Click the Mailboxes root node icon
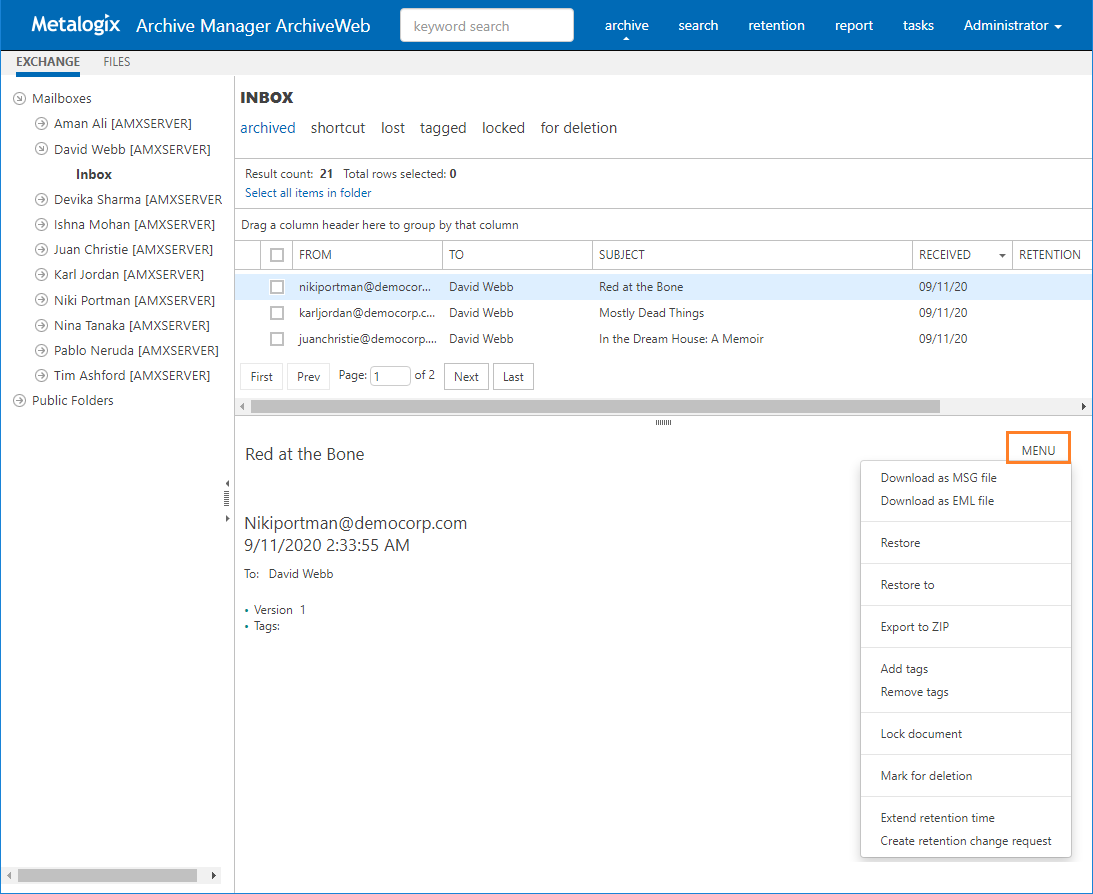The width and height of the screenshot is (1093, 894). [19, 99]
